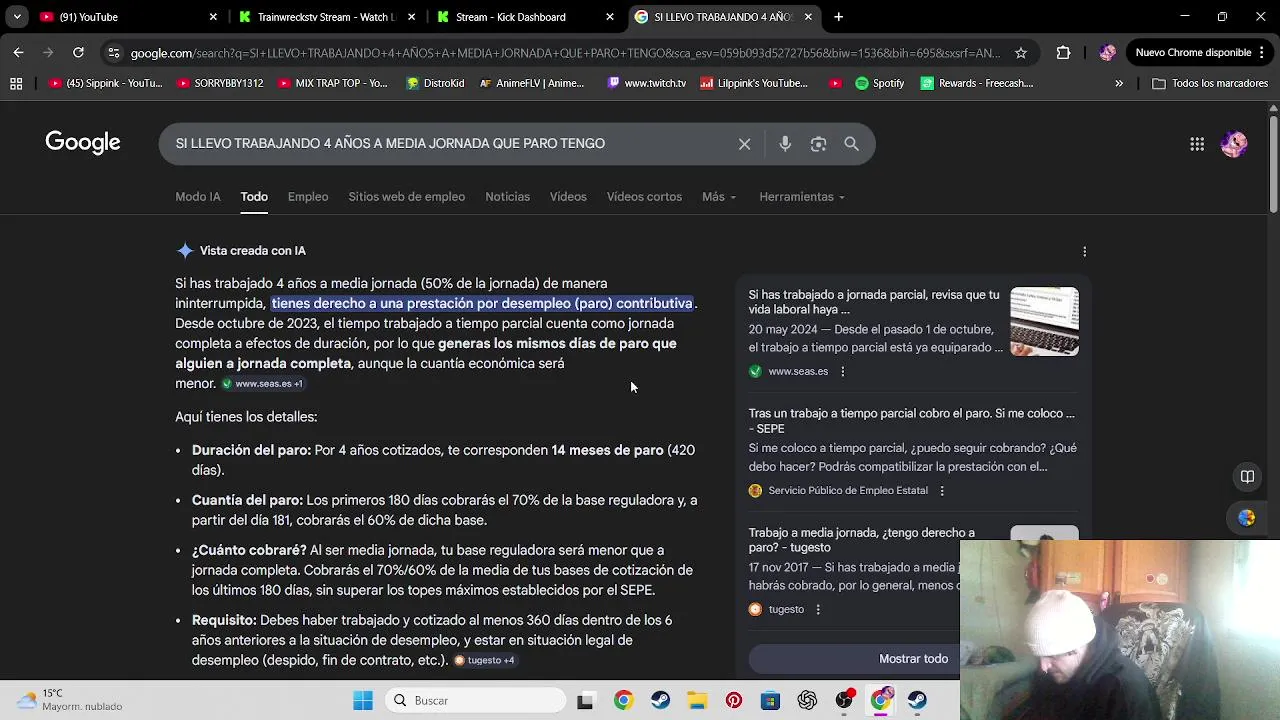Screen dimensions: 1280x720
Task: Submit search with the magnifier icon
Action: (x=851, y=144)
